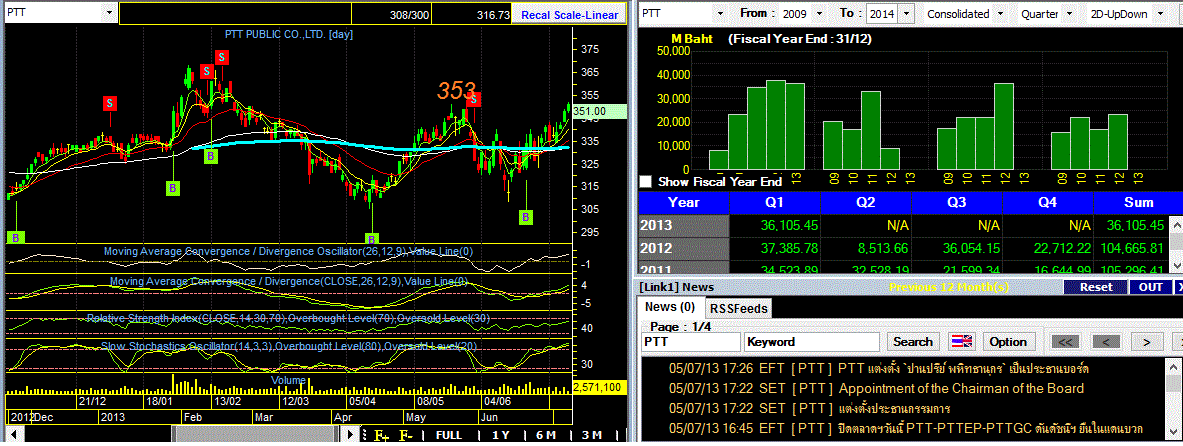
Task: Click the Year column header
Action: 684,202
